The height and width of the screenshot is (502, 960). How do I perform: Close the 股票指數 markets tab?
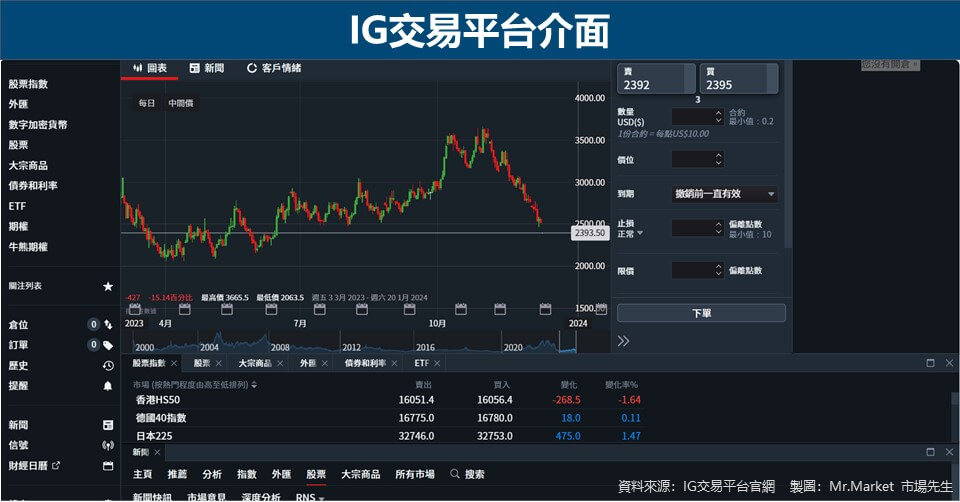174,364
